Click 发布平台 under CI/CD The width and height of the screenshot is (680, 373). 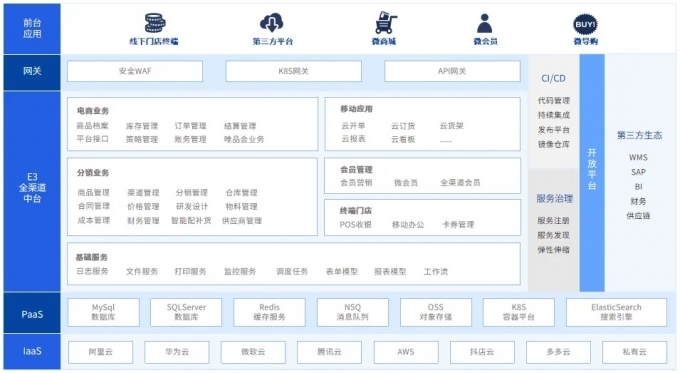tap(554, 130)
